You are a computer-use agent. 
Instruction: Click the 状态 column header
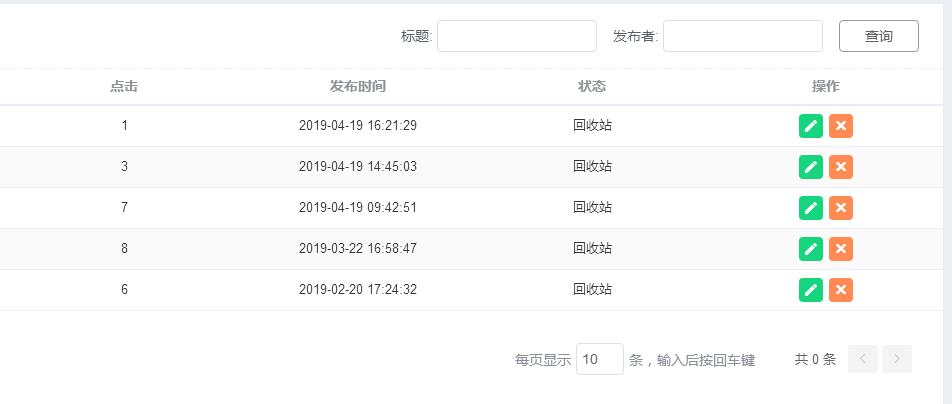click(592, 86)
